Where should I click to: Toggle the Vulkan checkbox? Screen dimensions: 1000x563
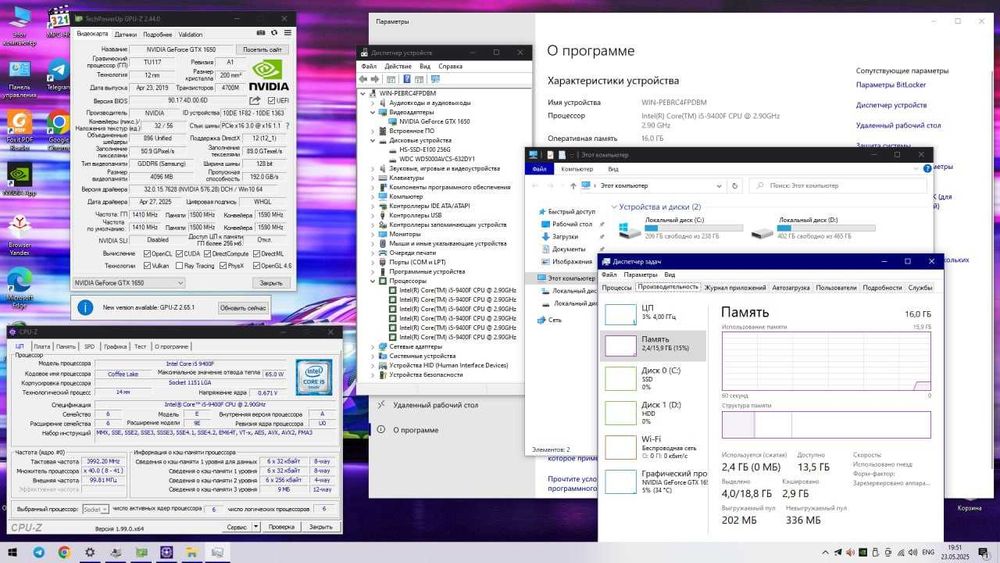tap(147, 266)
